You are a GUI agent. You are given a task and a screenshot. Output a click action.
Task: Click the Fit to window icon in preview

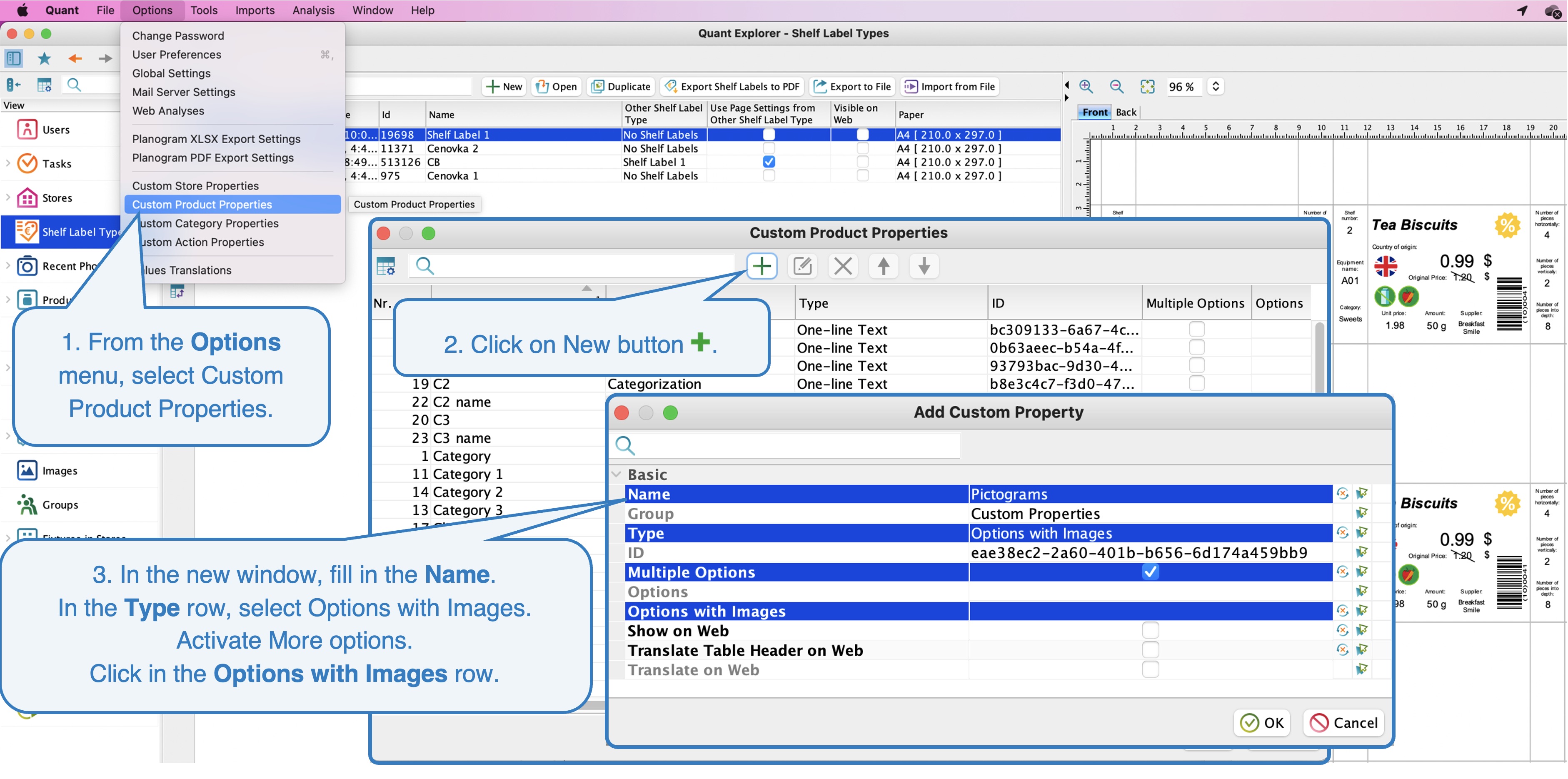1147,86
